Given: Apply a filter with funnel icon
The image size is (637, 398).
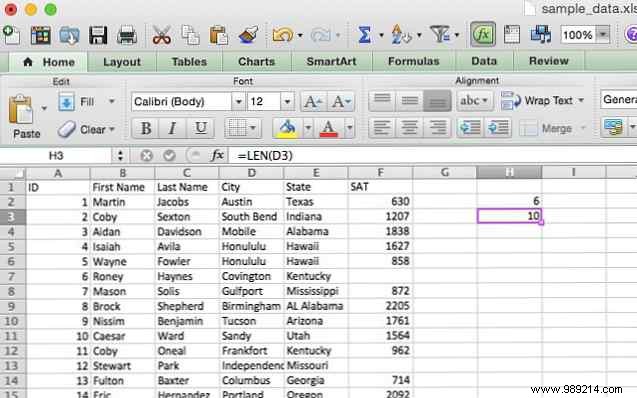Looking at the screenshot, I should tap(440, 35).
